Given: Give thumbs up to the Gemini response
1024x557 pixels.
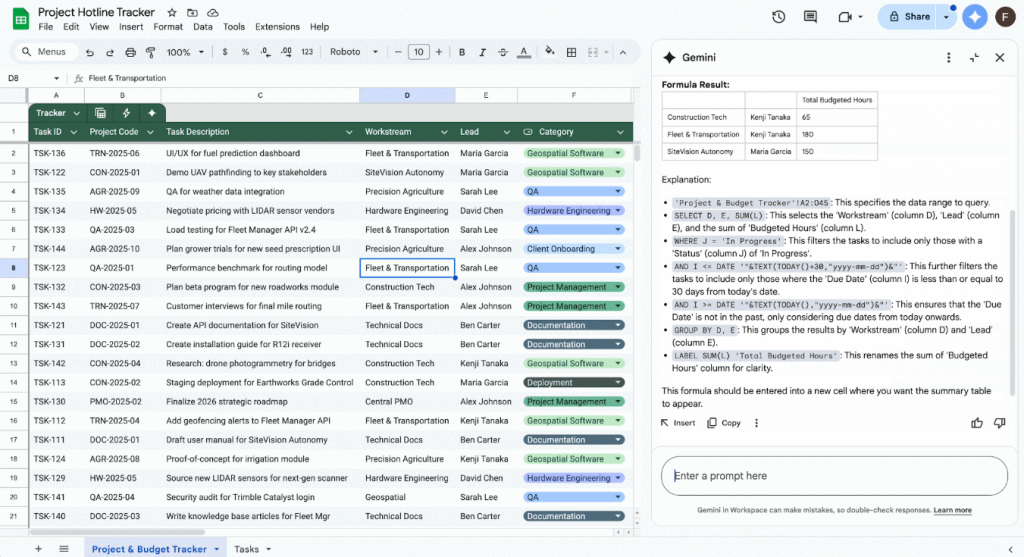Looking at the screenshot, I should [x=977, y=423].
